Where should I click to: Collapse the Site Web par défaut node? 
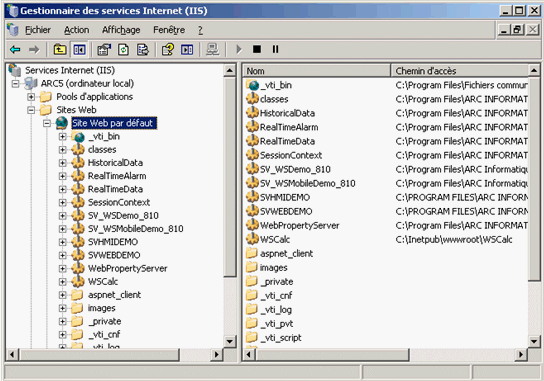47,123
